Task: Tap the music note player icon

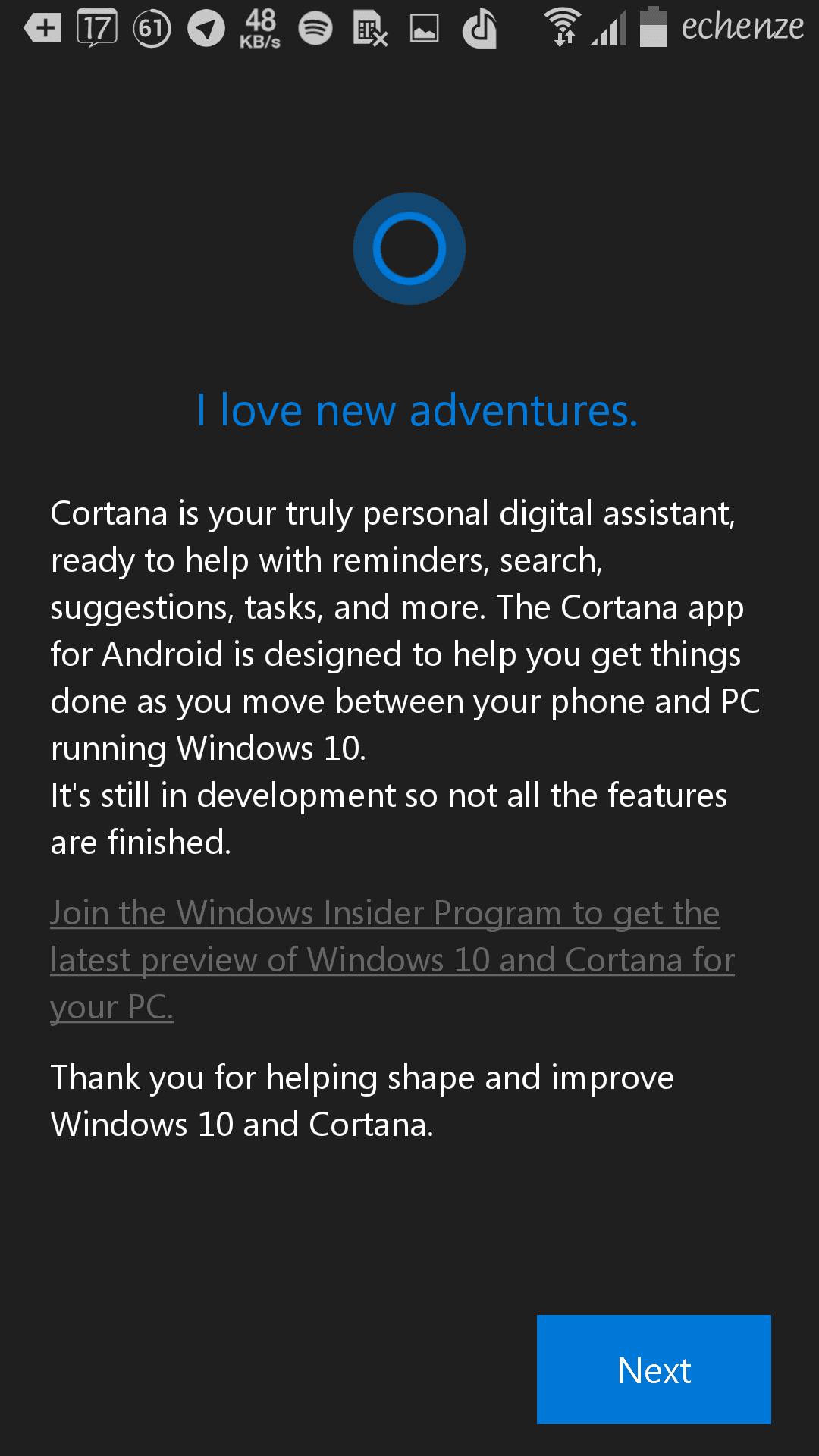Action: 479,29
